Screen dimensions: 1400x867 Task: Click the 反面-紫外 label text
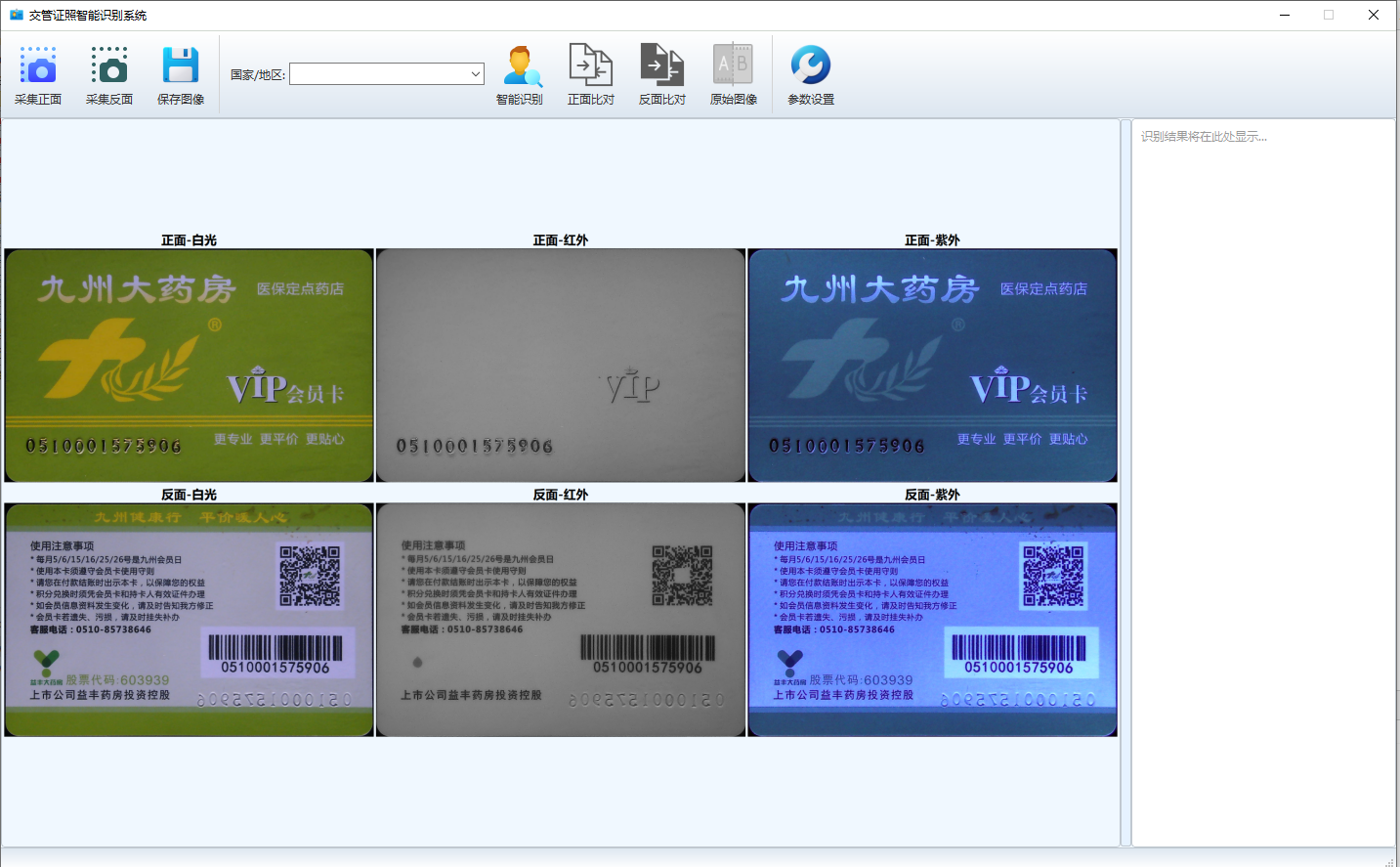932,495
